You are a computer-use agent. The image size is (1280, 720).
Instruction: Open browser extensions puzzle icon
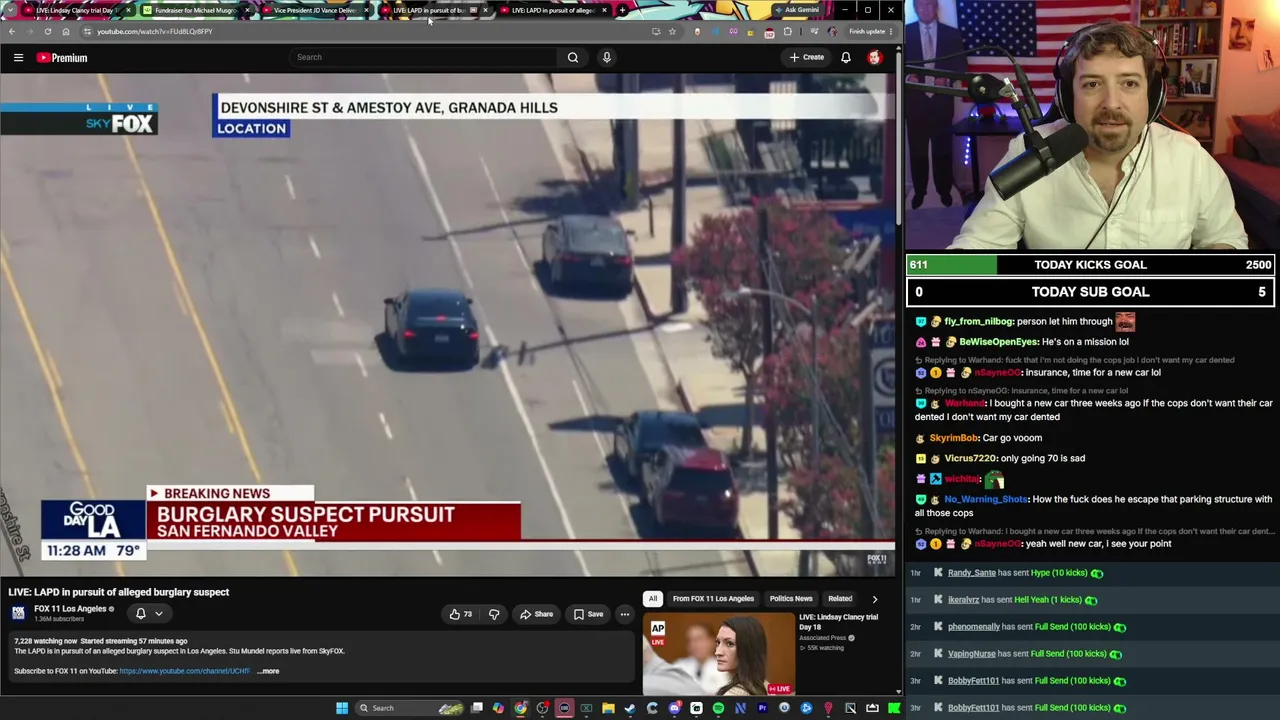[x=788, y=31]
